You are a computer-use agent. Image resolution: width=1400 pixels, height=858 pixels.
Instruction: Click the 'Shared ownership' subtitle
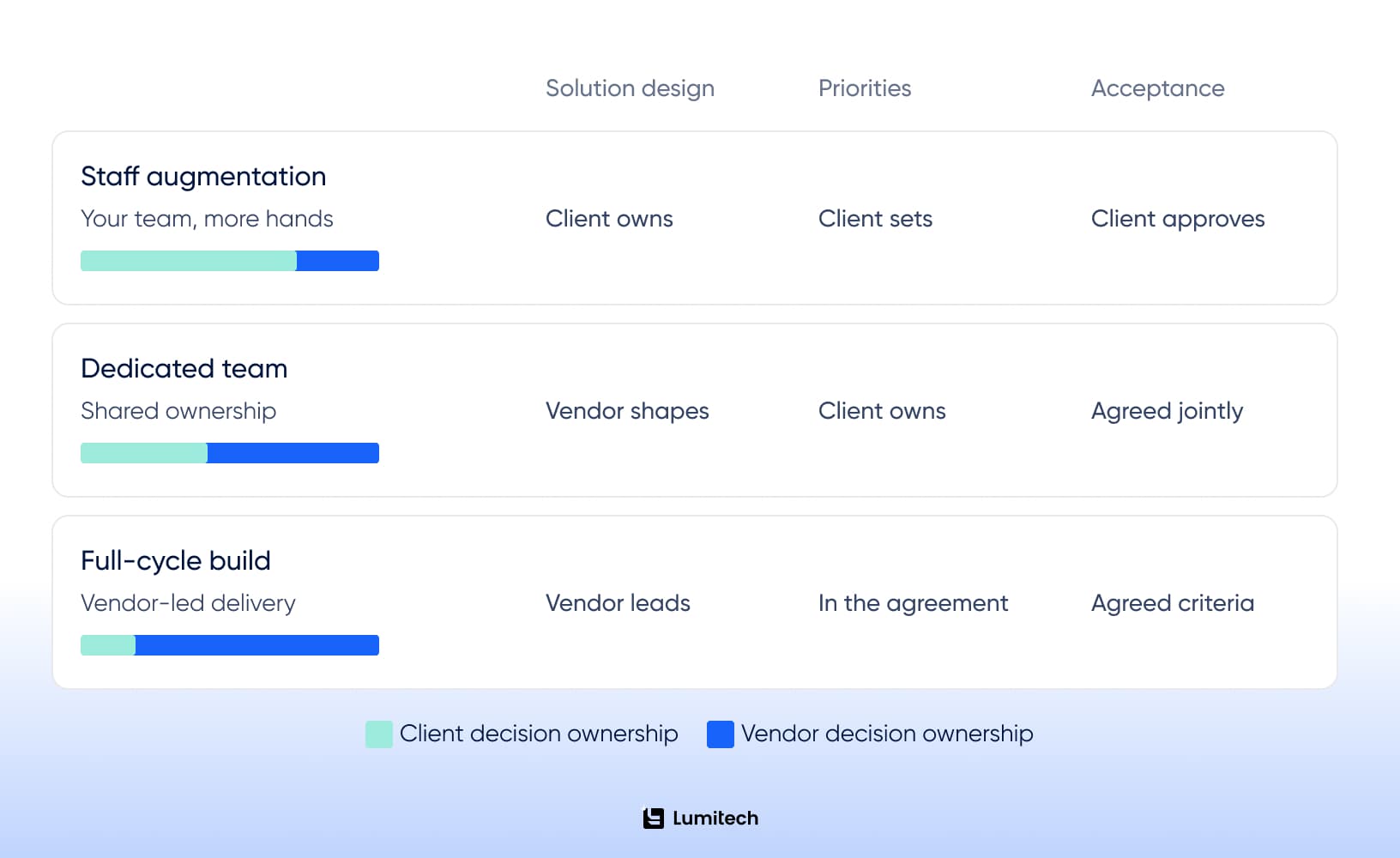pos(178,411)
